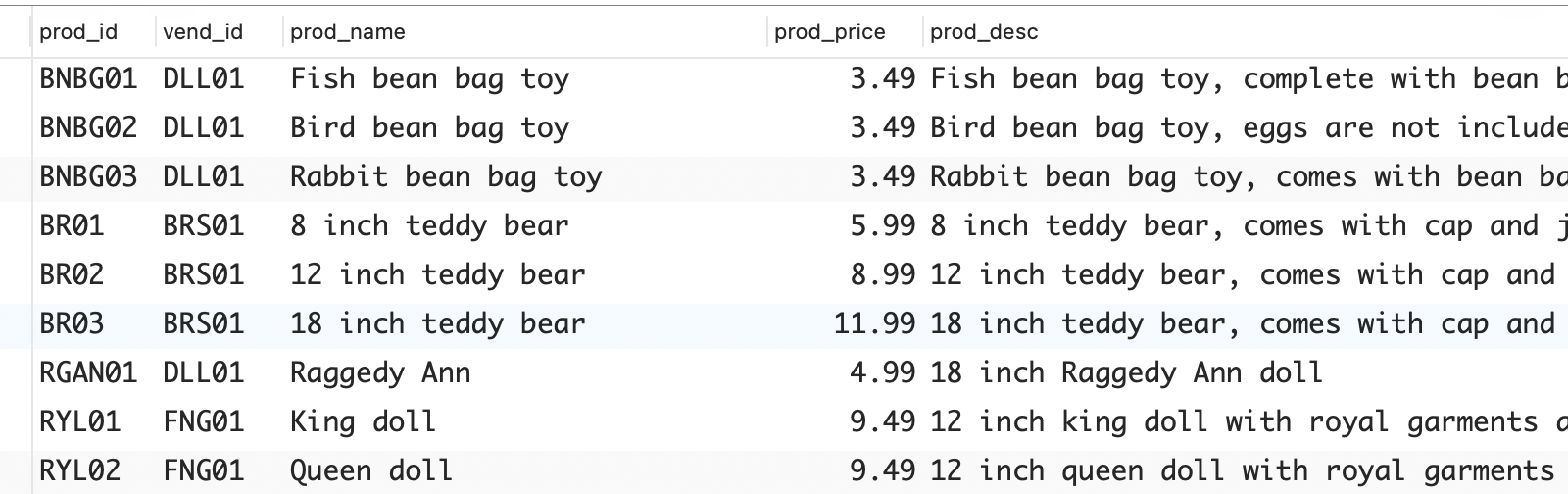Screen dimensions: 1568x494
Task: Sort by the prod_id column header
Action: pyautogui.click(x=78, y=32)
